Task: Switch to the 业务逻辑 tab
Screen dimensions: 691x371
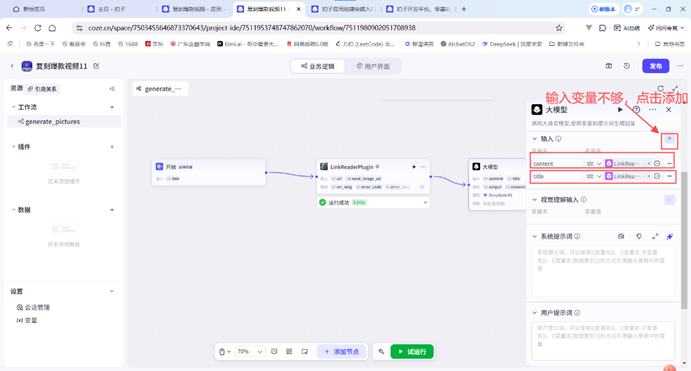Action: coord(318,66)
